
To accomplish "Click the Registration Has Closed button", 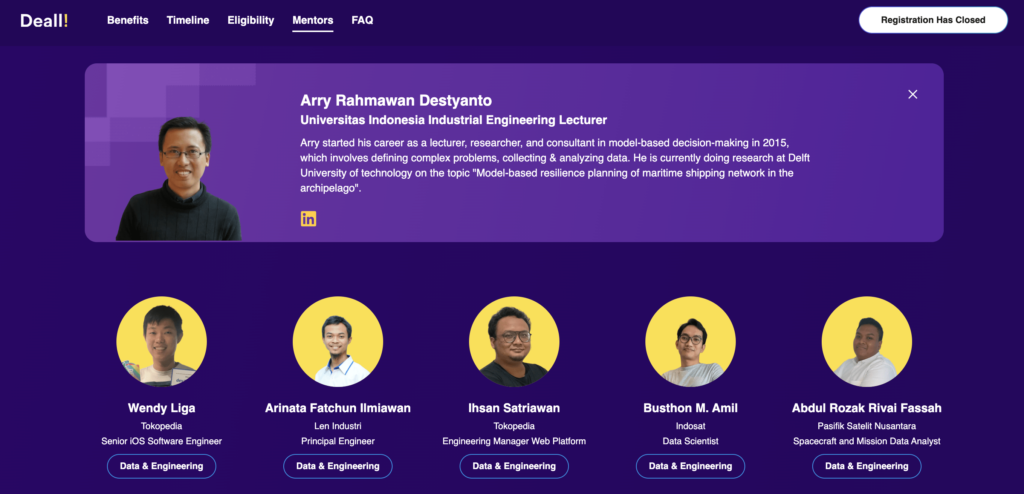I will pos(933,20).
